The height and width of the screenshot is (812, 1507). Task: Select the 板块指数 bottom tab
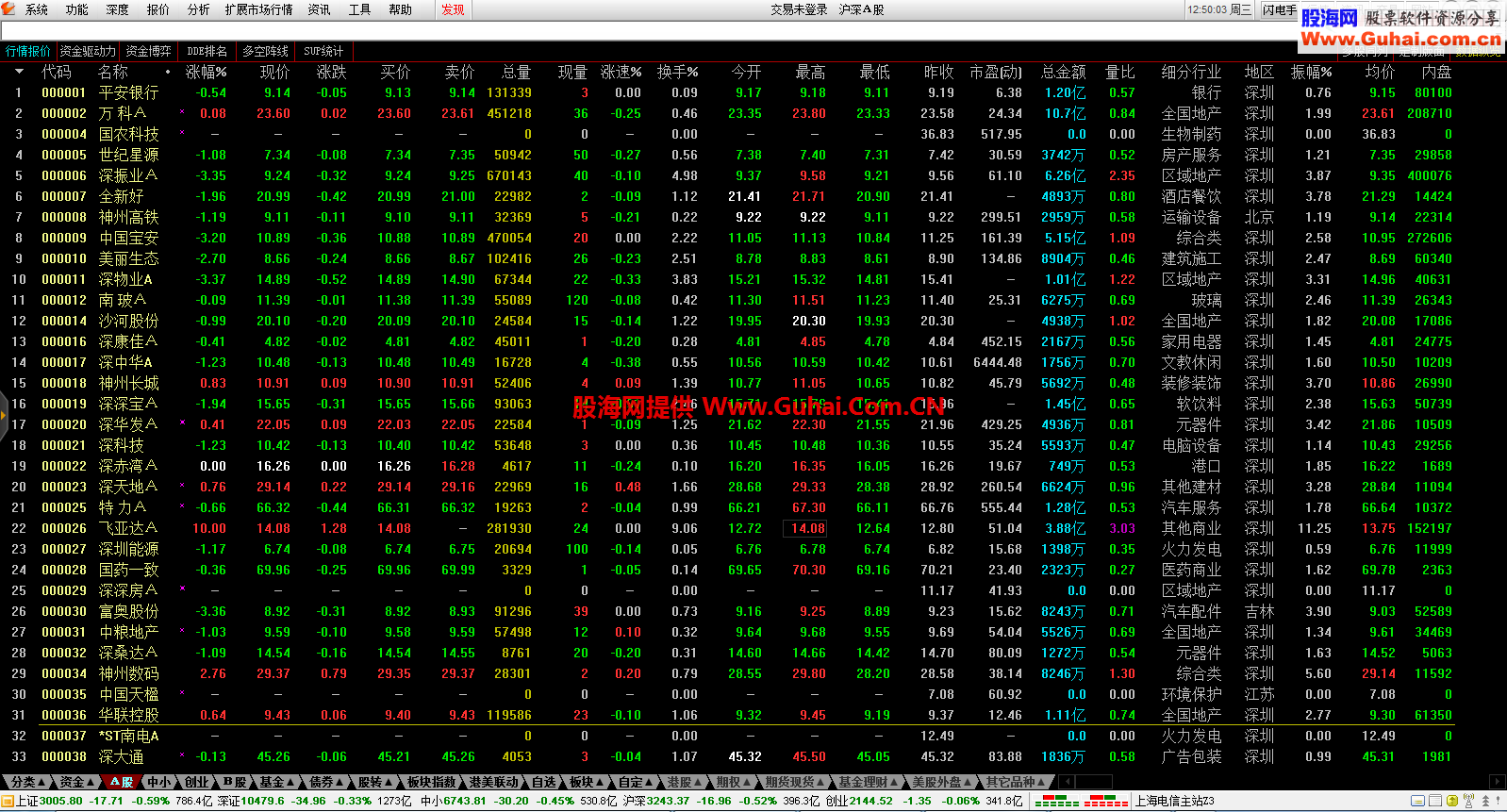pyautogui.click(x=432, y=782)
